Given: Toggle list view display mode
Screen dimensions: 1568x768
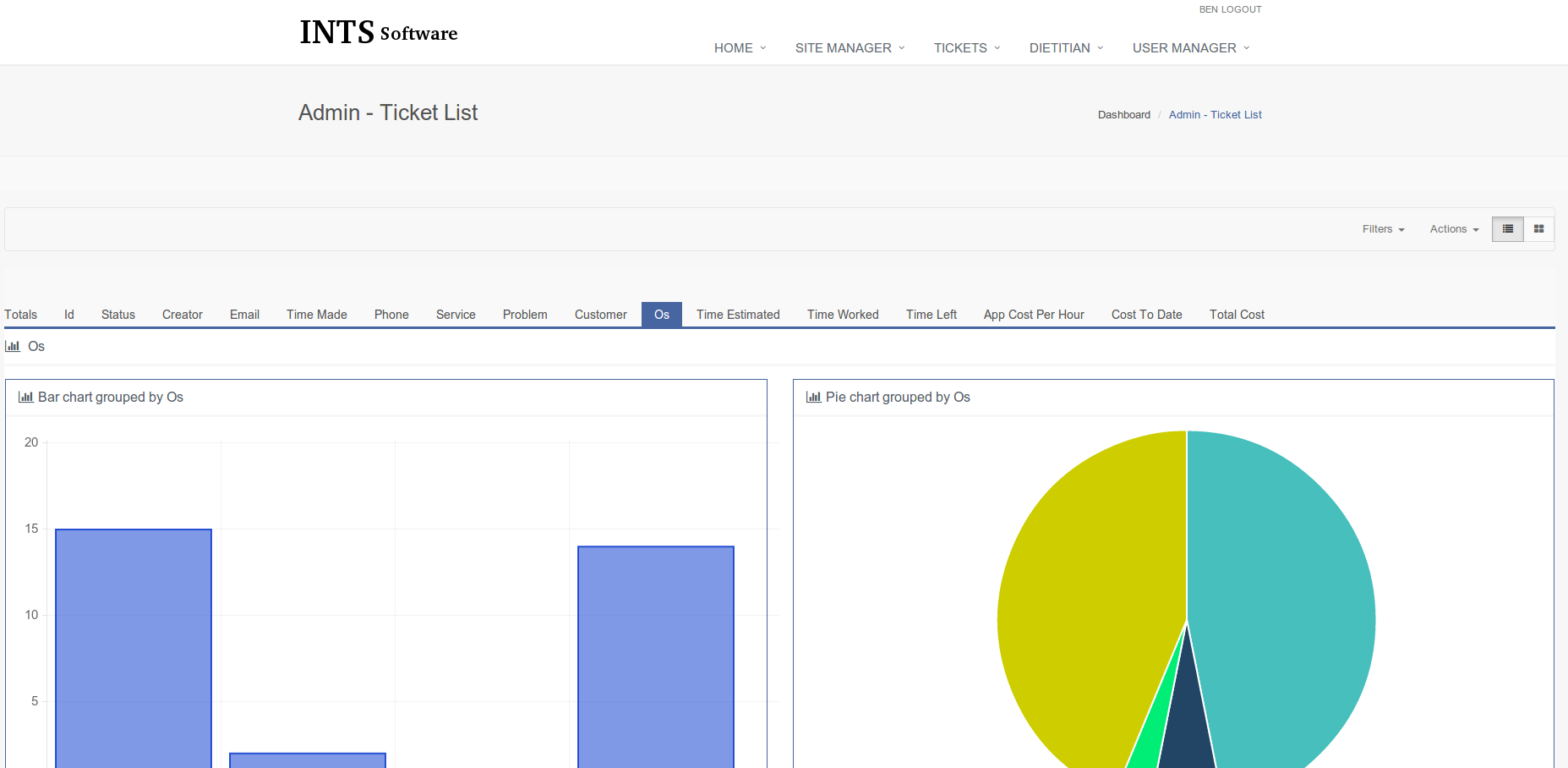Looking at the screenshot, I should point(1507,229).
